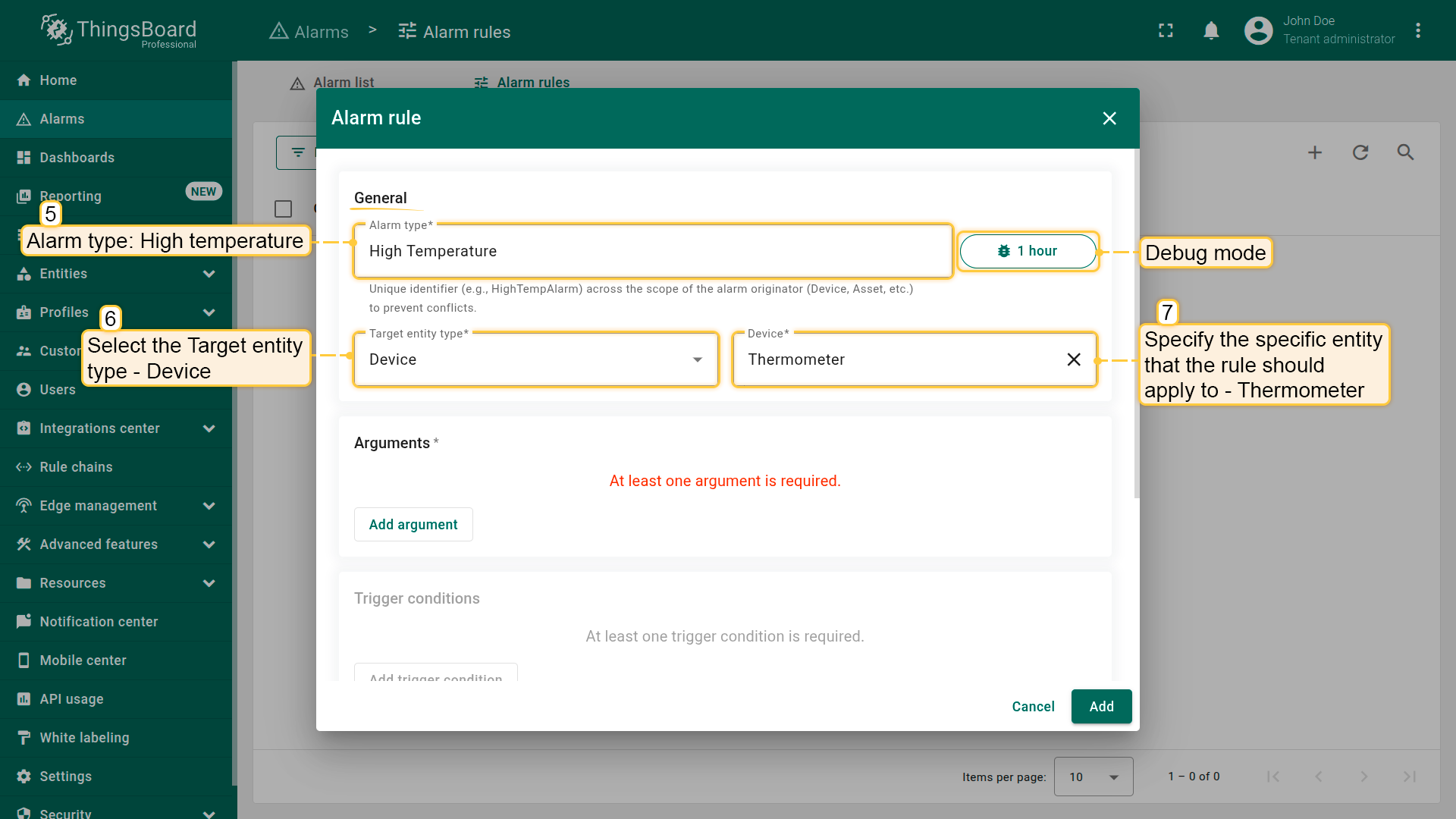Toggle the 1 hour debug mode button
This screenshot has width=1456, height=819.
[x=1028, y=251]
